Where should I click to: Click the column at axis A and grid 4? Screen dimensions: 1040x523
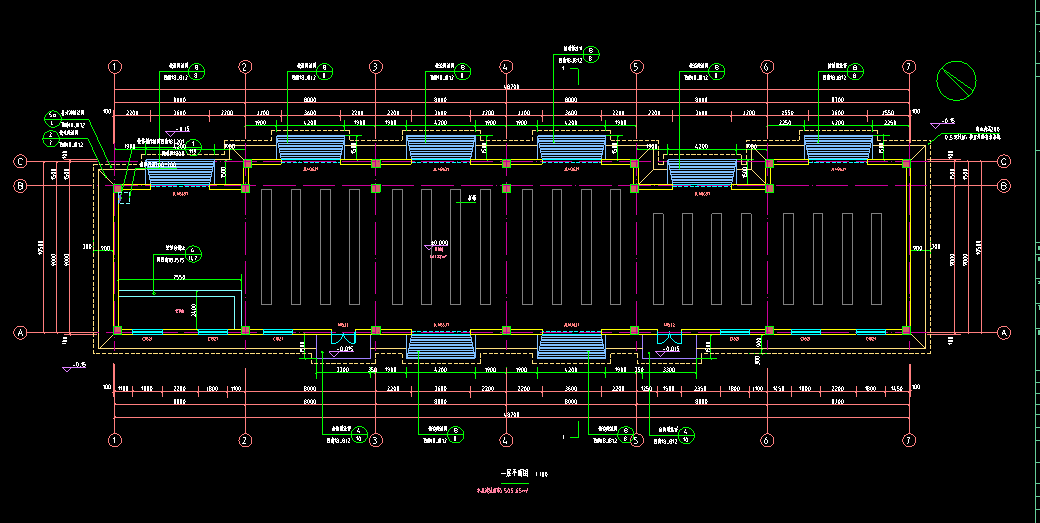tap(506, 329)
